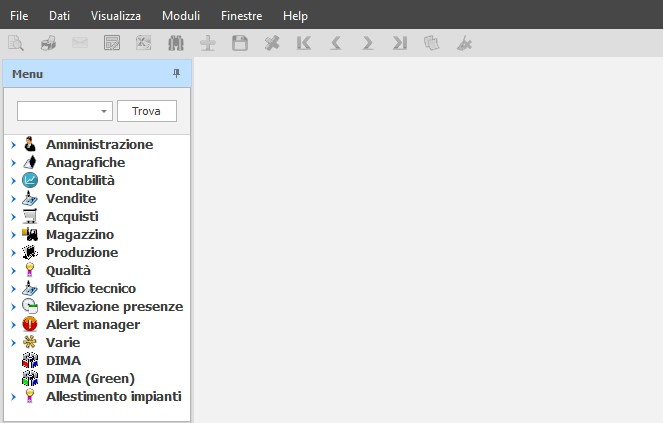Select the DIMA entry label
Screen dimensions: 663x423
click(x=63, y=360)
